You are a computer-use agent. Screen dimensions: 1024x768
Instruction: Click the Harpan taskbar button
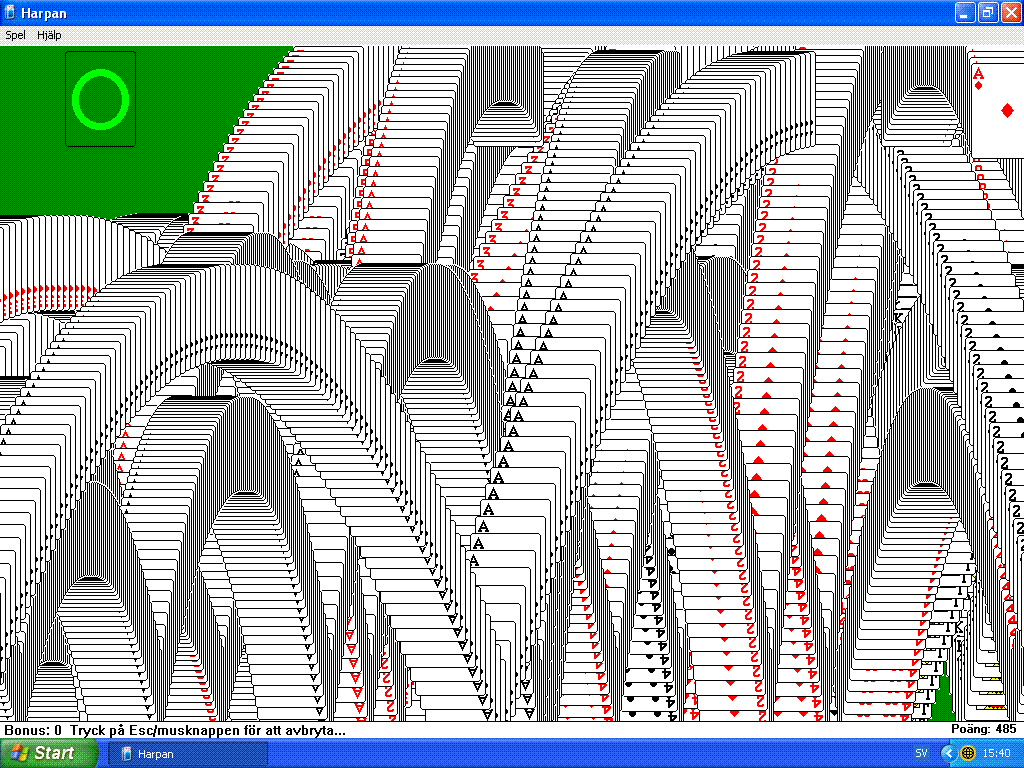[x=190, y=753]
